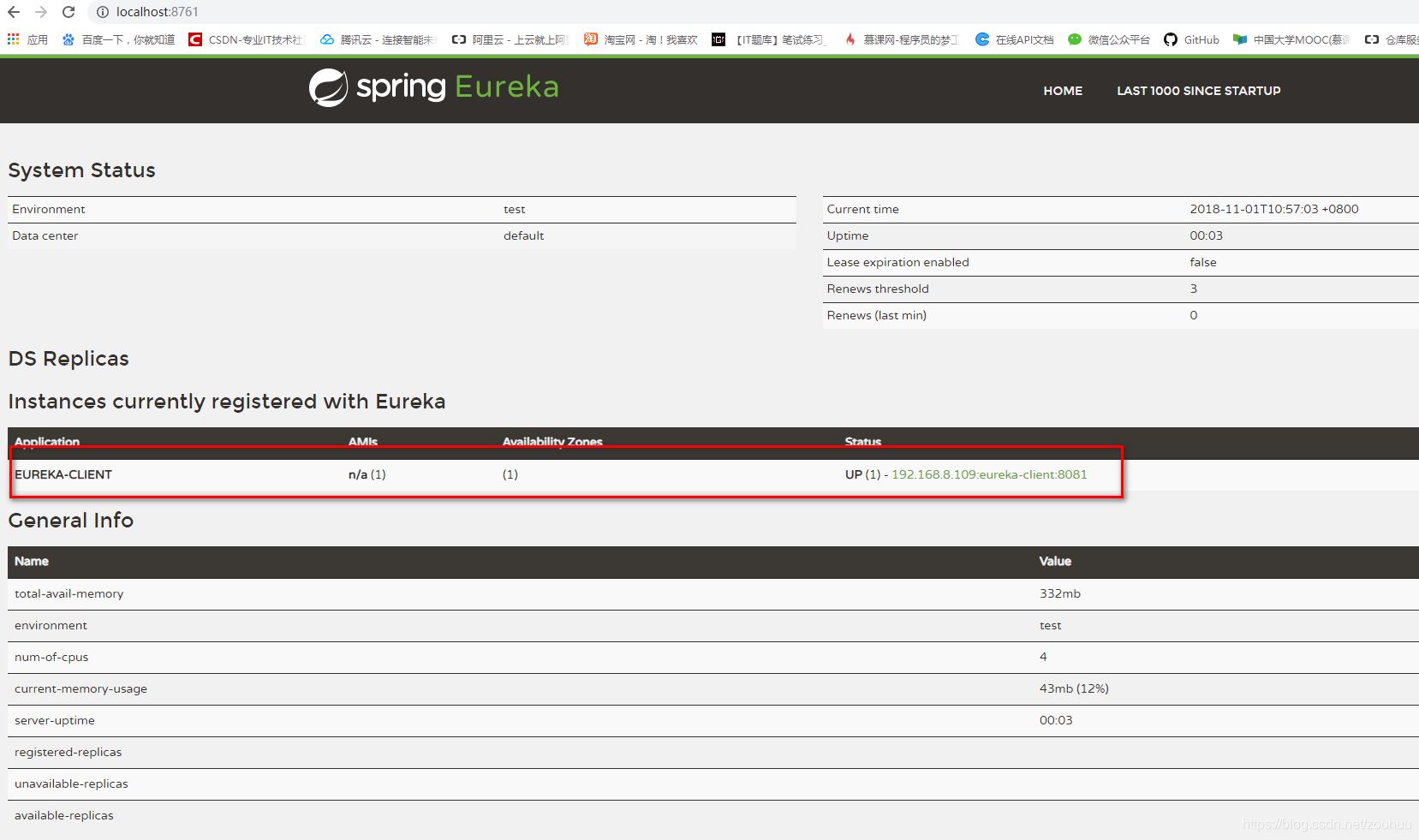Click the current-memory-usage row name
Screen dimensions: 1419x840
click(80, 688)
